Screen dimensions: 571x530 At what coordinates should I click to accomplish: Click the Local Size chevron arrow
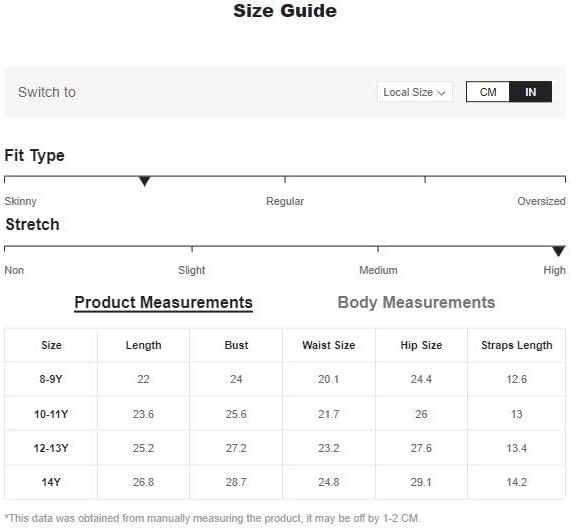pos(441,93)
